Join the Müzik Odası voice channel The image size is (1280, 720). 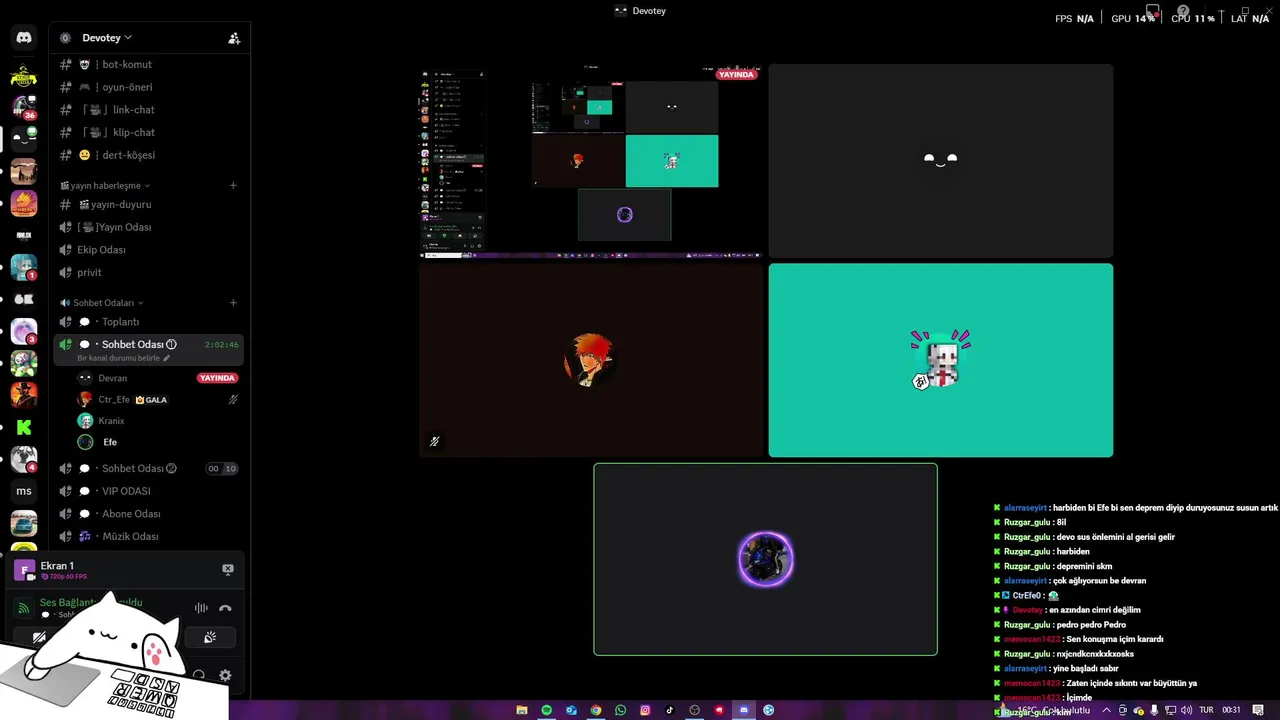click(148, 537)
